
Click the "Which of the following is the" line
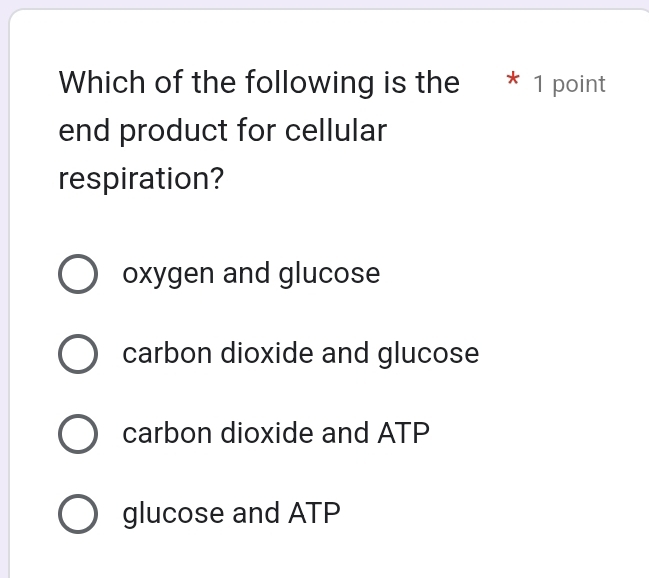coord(259,82)
